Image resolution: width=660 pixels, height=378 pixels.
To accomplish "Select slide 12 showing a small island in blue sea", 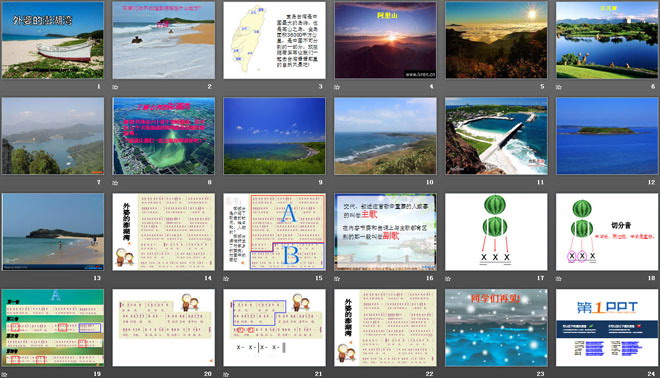I will click(607, 136).
